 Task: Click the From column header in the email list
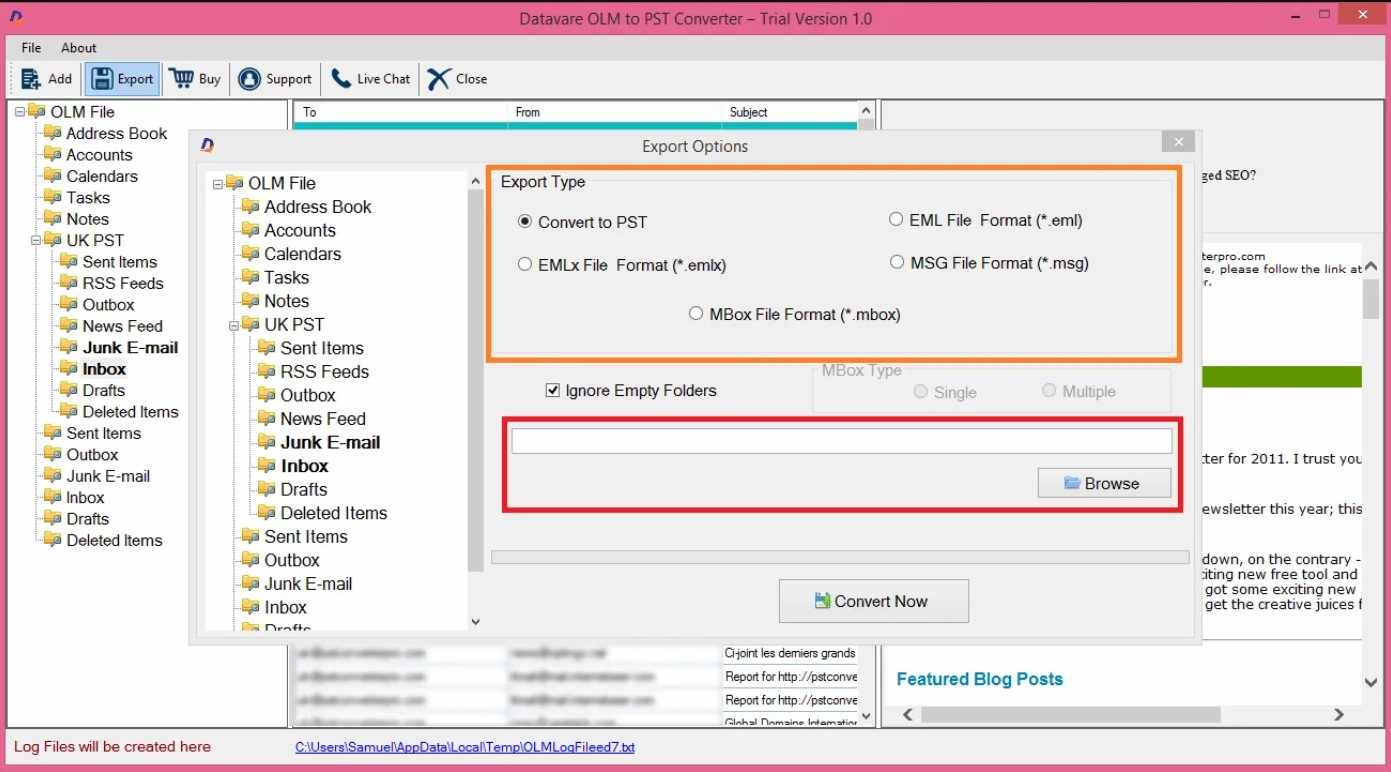(614, 112)
